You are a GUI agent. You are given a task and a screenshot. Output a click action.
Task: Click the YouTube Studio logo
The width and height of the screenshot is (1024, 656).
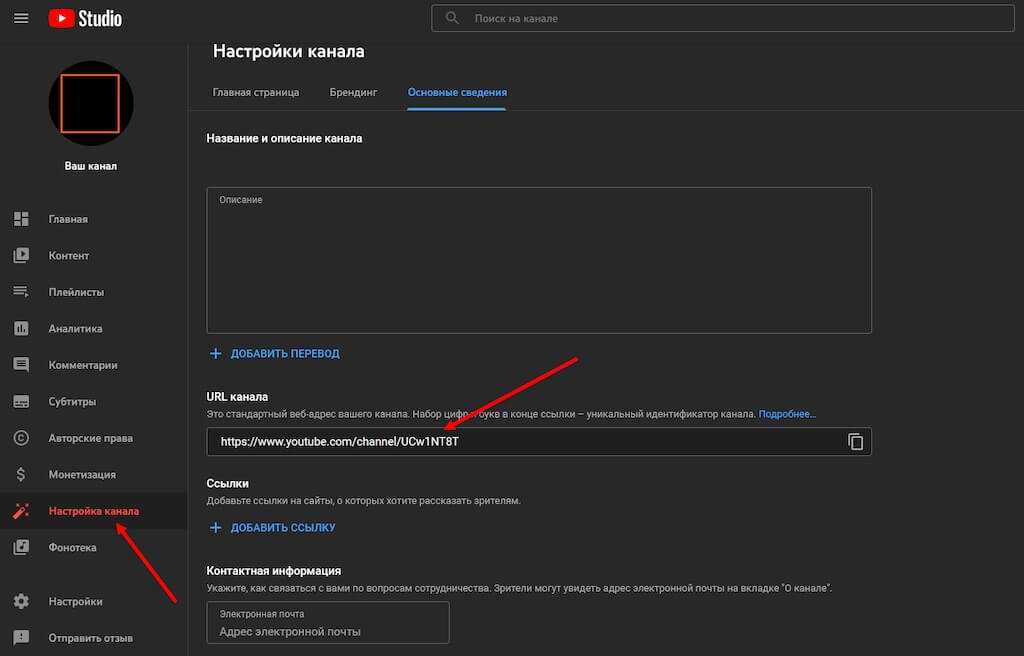click(85, 18)
